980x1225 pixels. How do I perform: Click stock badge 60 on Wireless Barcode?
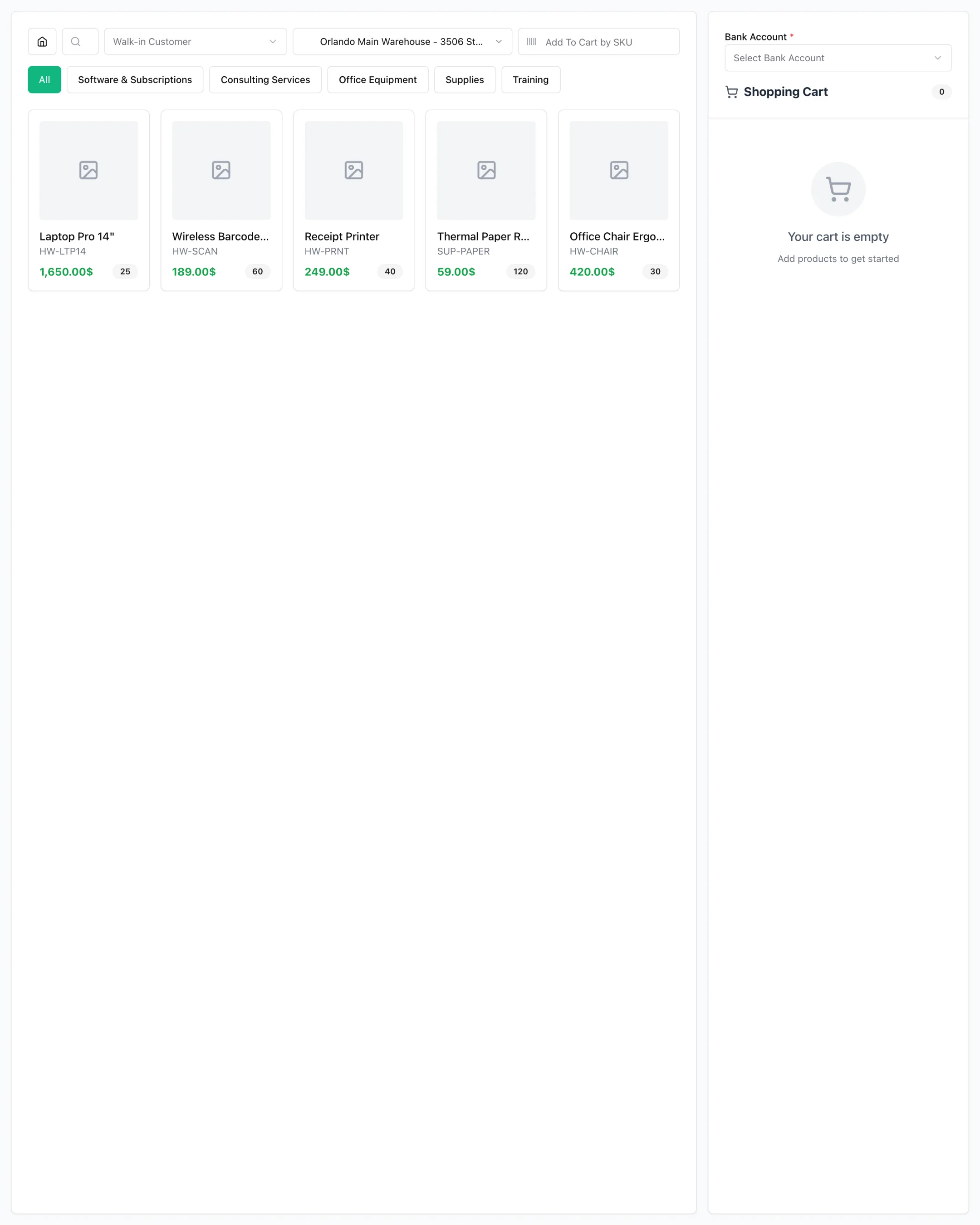point(258,272)
